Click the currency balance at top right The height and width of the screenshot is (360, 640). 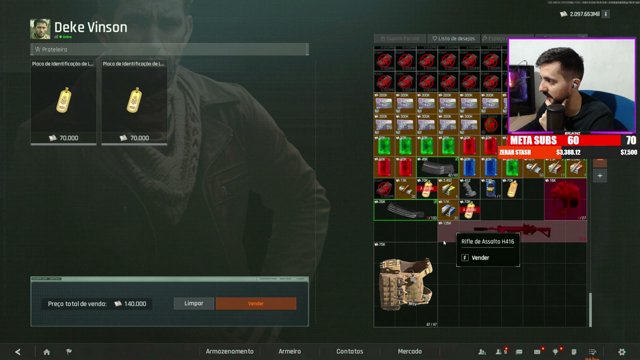pyautogui.click(x=580, y=14)
